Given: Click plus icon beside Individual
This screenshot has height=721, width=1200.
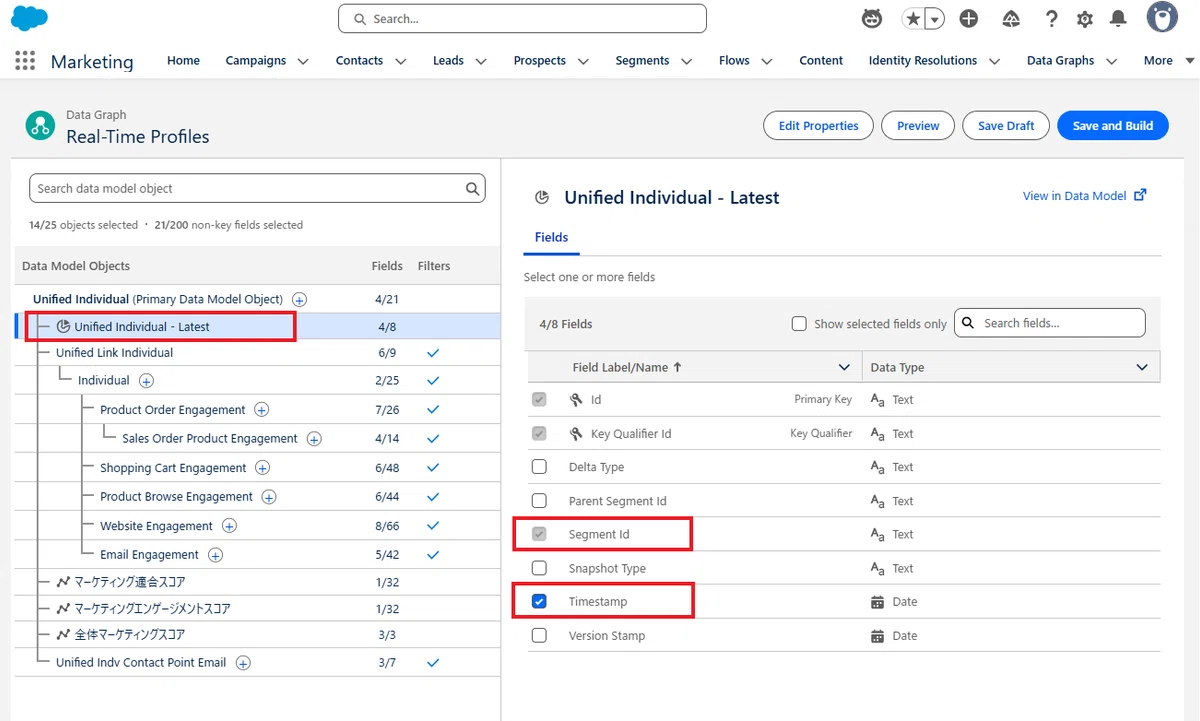Looking at the screenshot, I should [146, 380].
